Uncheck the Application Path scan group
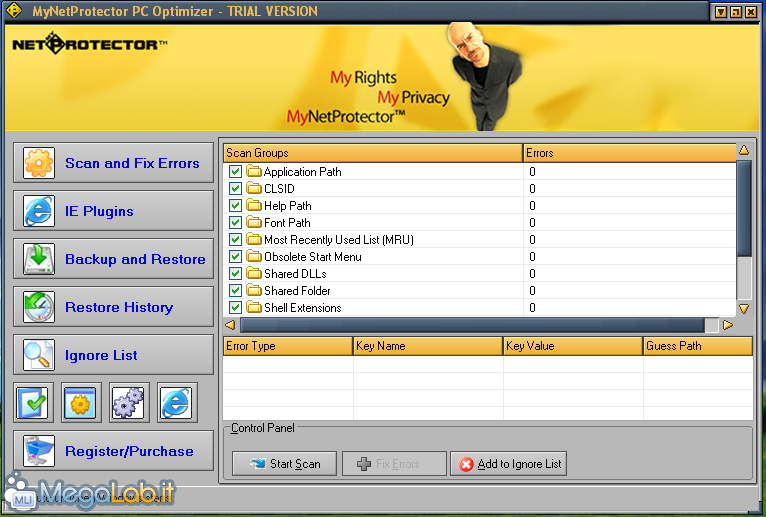 [x=235, y=172]
